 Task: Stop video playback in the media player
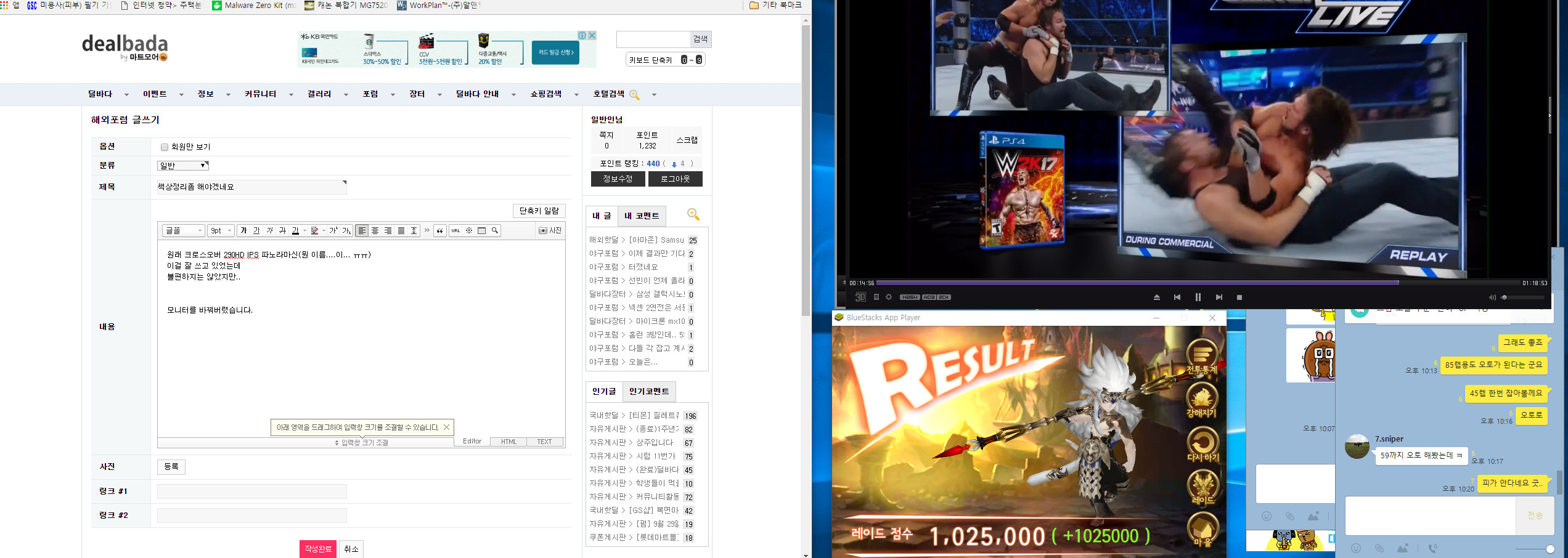click(x=1239, y=297)
